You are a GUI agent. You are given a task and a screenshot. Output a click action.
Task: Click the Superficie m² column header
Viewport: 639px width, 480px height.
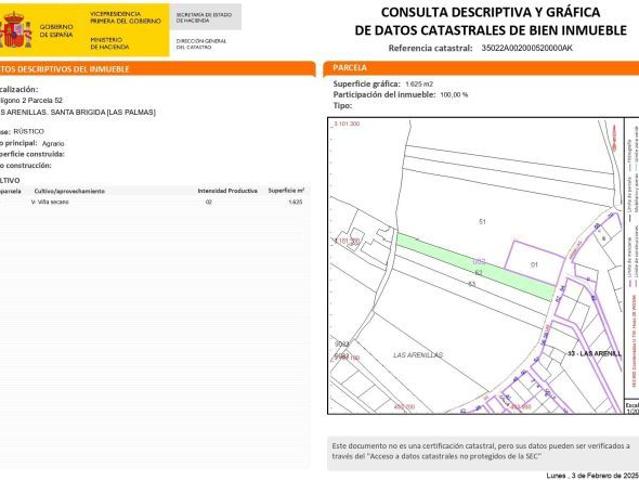coord(285,189)
